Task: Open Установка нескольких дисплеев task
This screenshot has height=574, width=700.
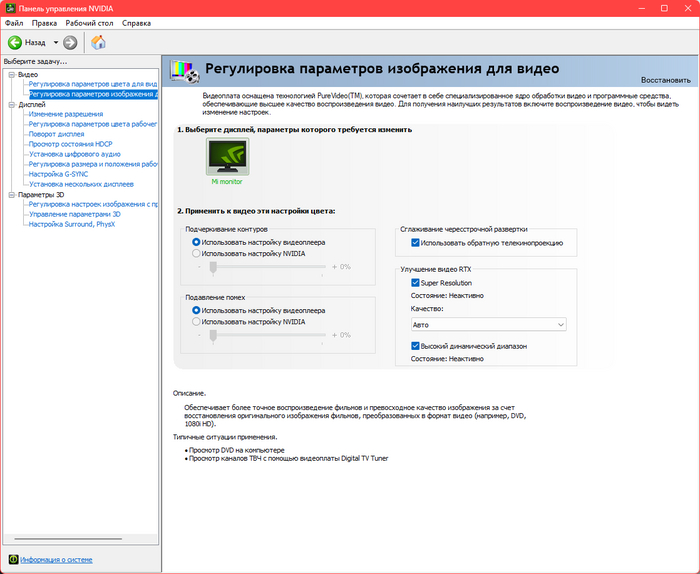Action: pos(81,184)
